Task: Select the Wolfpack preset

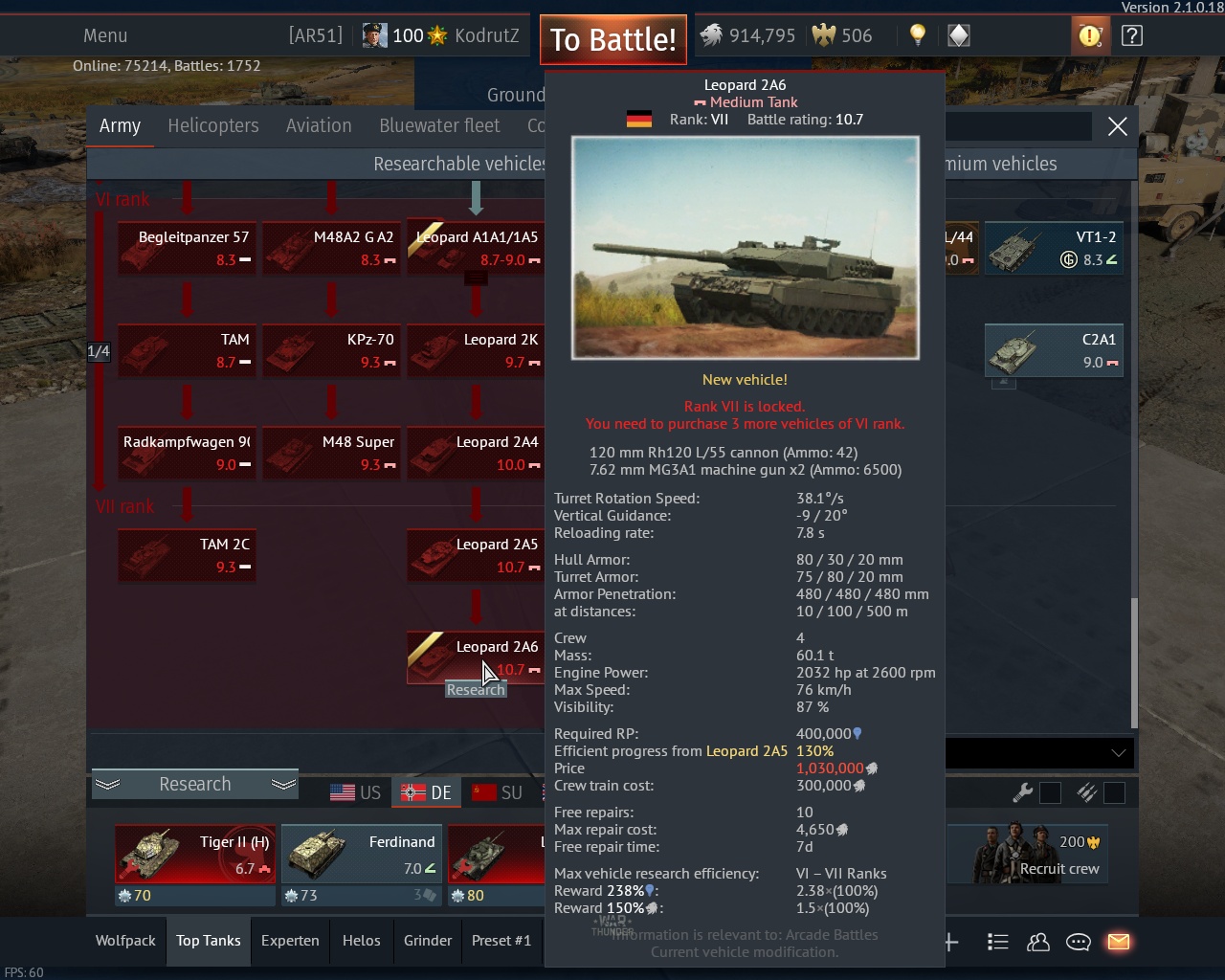Action: [125, 941]
